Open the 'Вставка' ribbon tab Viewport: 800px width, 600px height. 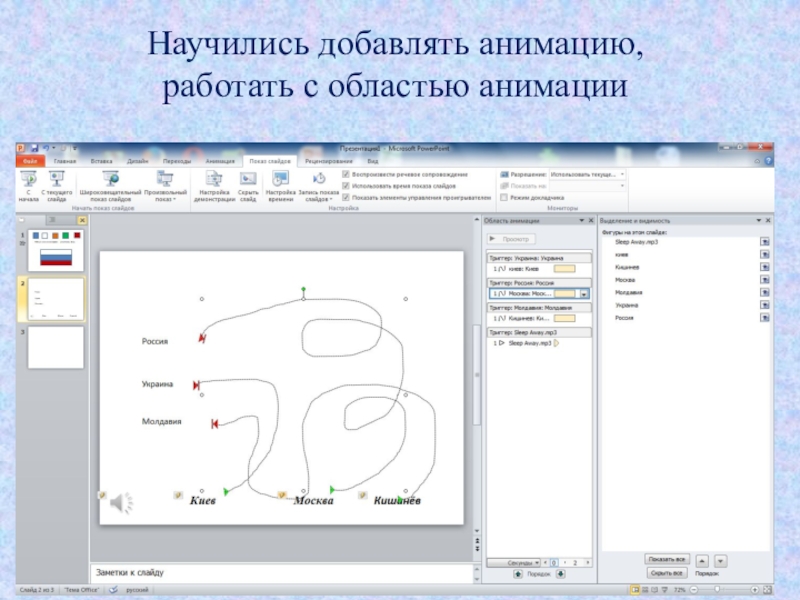pos(101,160)
